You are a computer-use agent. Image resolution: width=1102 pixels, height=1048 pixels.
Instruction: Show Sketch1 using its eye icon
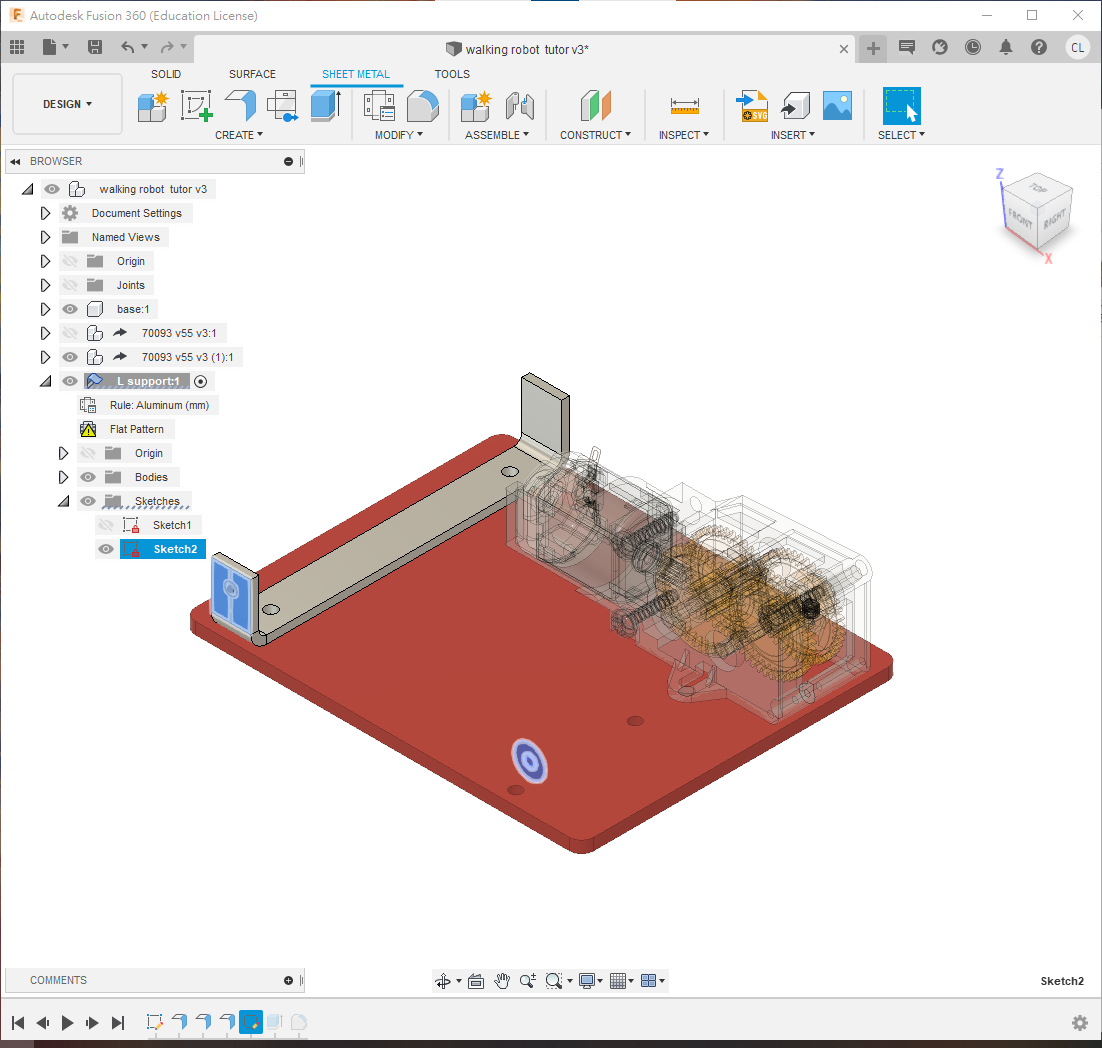pyautogui.click(x=106, y=525)
